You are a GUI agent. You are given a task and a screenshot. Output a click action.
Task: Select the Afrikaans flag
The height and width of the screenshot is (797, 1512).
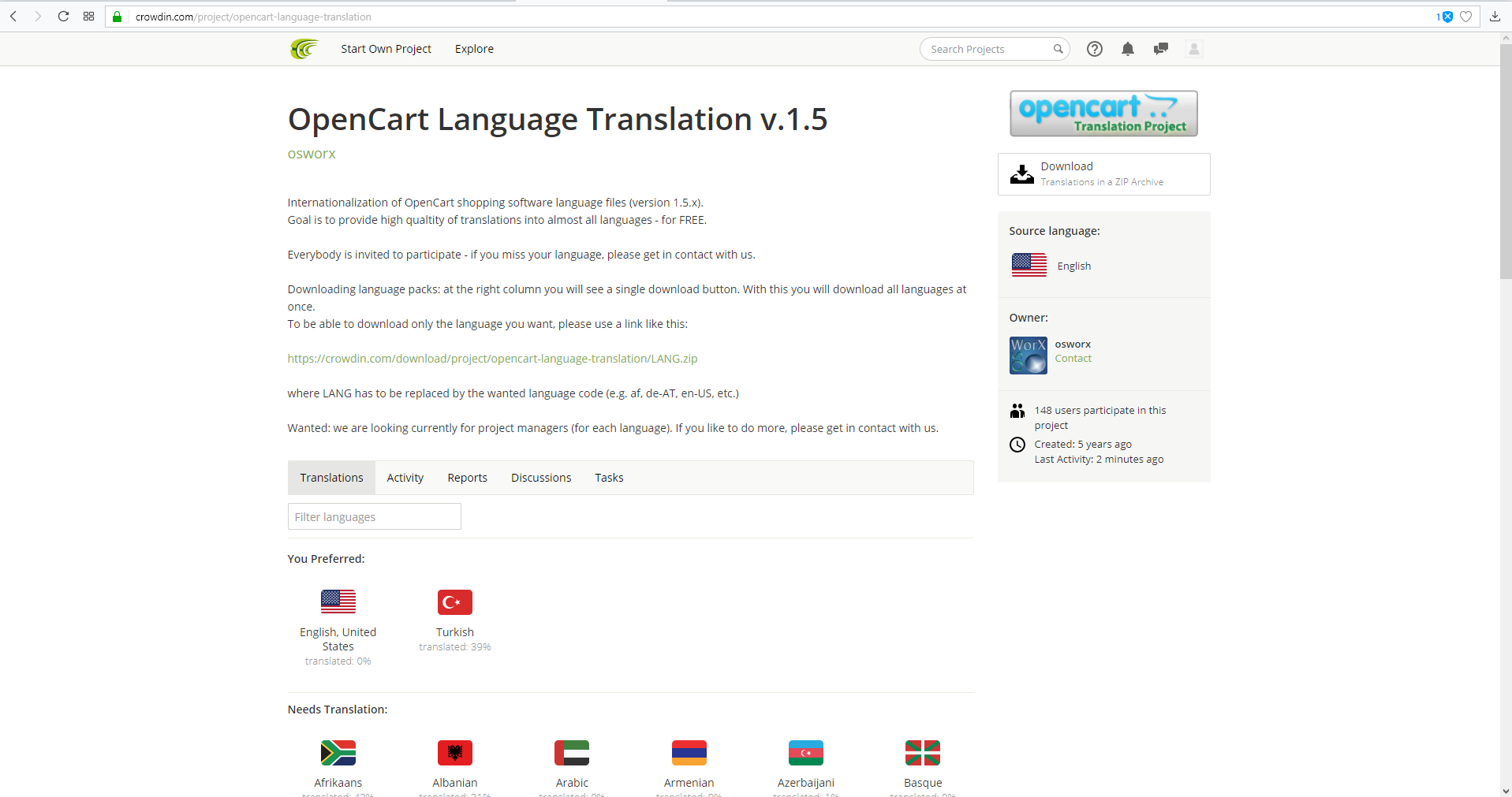coord(338,753)
